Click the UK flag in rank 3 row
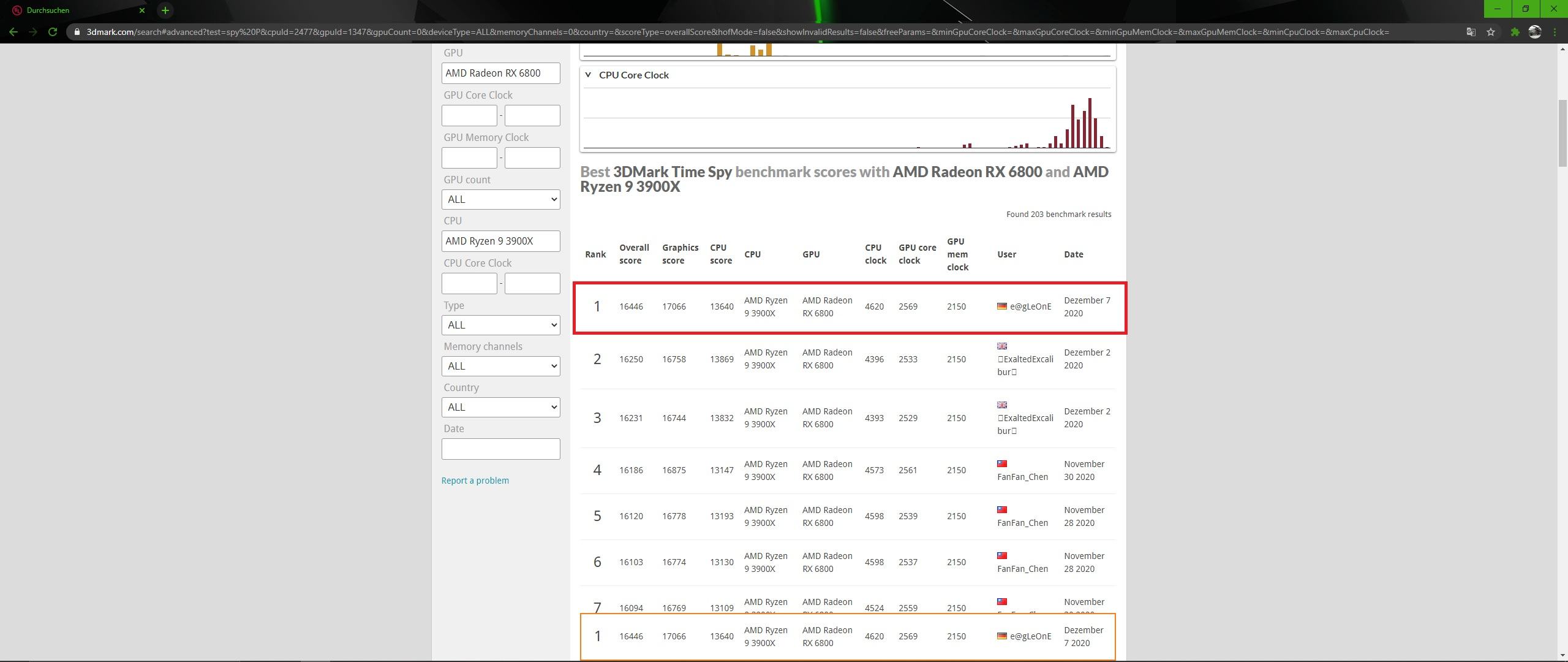 [1001, 405]
